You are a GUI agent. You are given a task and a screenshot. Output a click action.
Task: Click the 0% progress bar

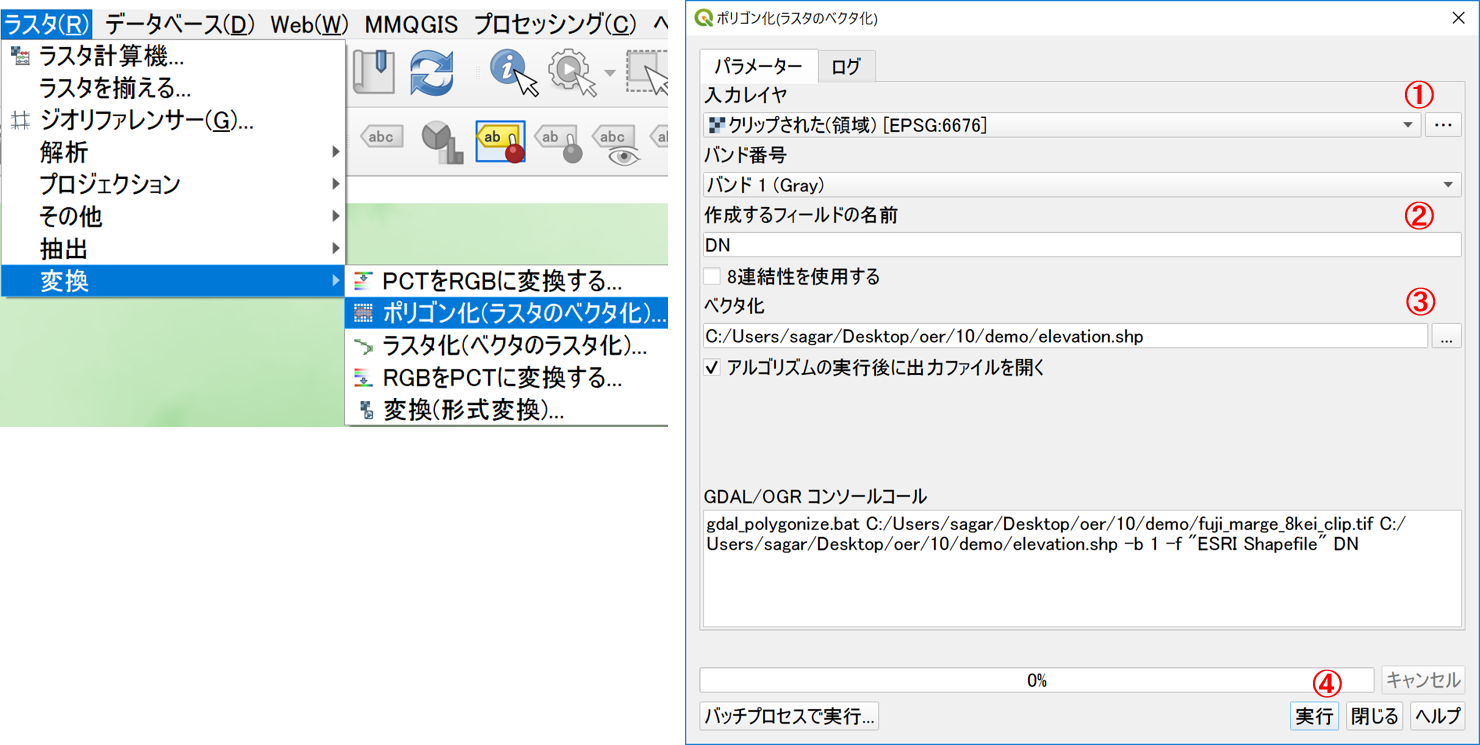1036,680
